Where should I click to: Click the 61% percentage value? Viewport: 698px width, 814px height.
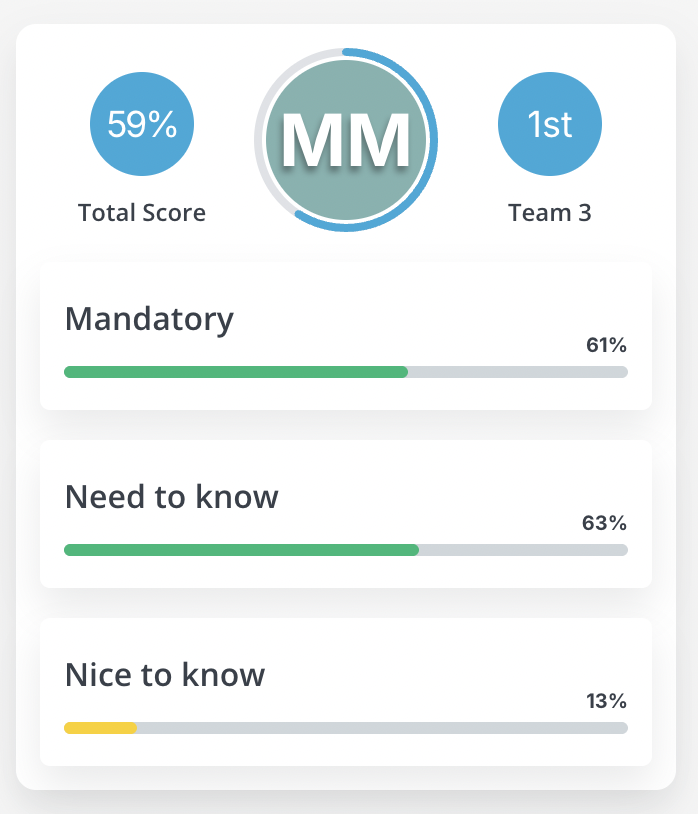(x=606, y=345)
